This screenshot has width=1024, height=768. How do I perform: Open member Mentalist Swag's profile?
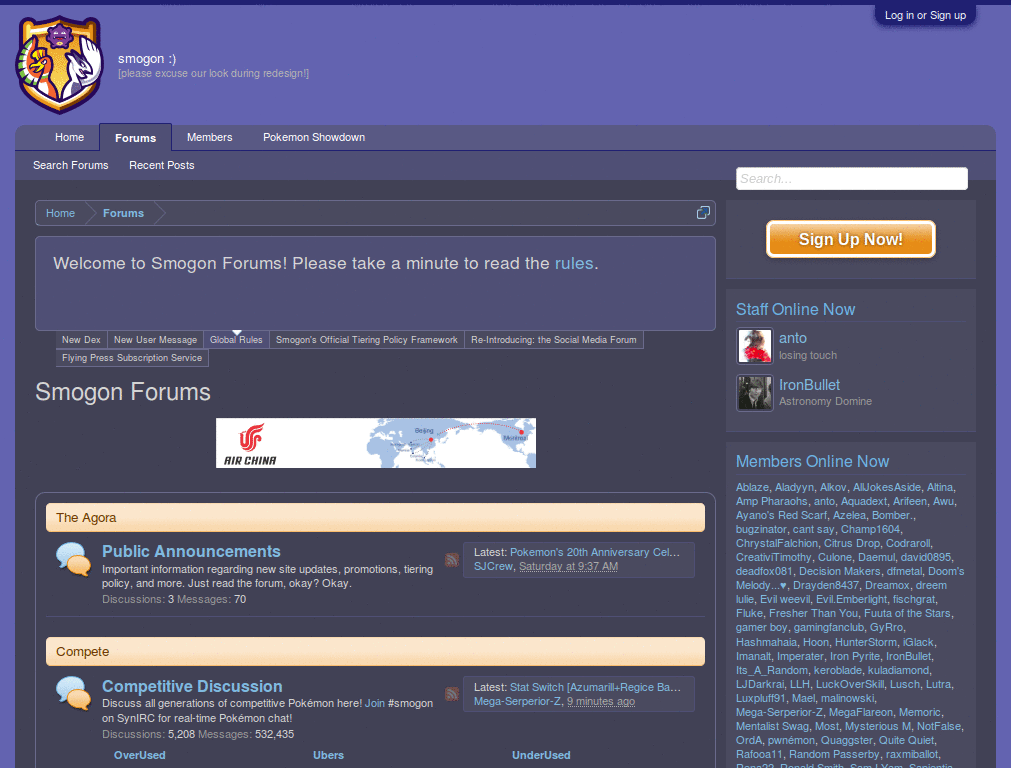[772, 726]
